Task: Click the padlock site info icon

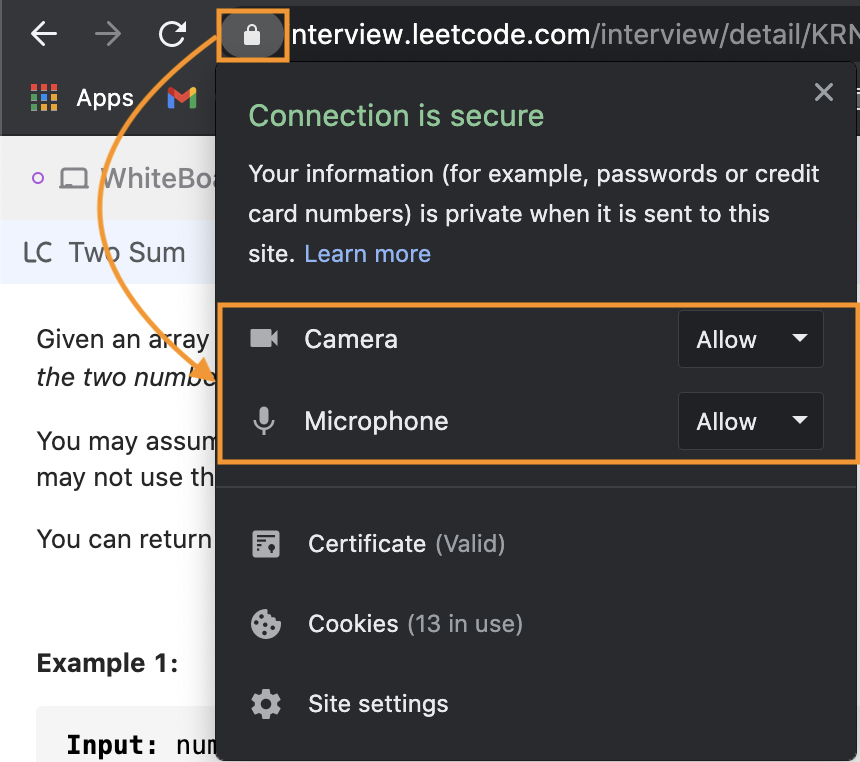Action: pyautogui.click(x=252, y=35)
